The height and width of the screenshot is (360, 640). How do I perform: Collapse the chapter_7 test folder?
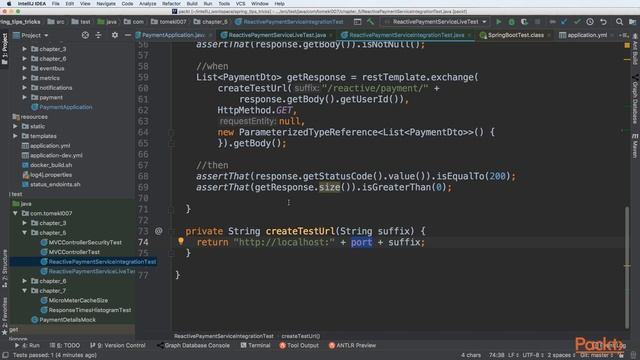pyautogui.click(x=24, y=291)
